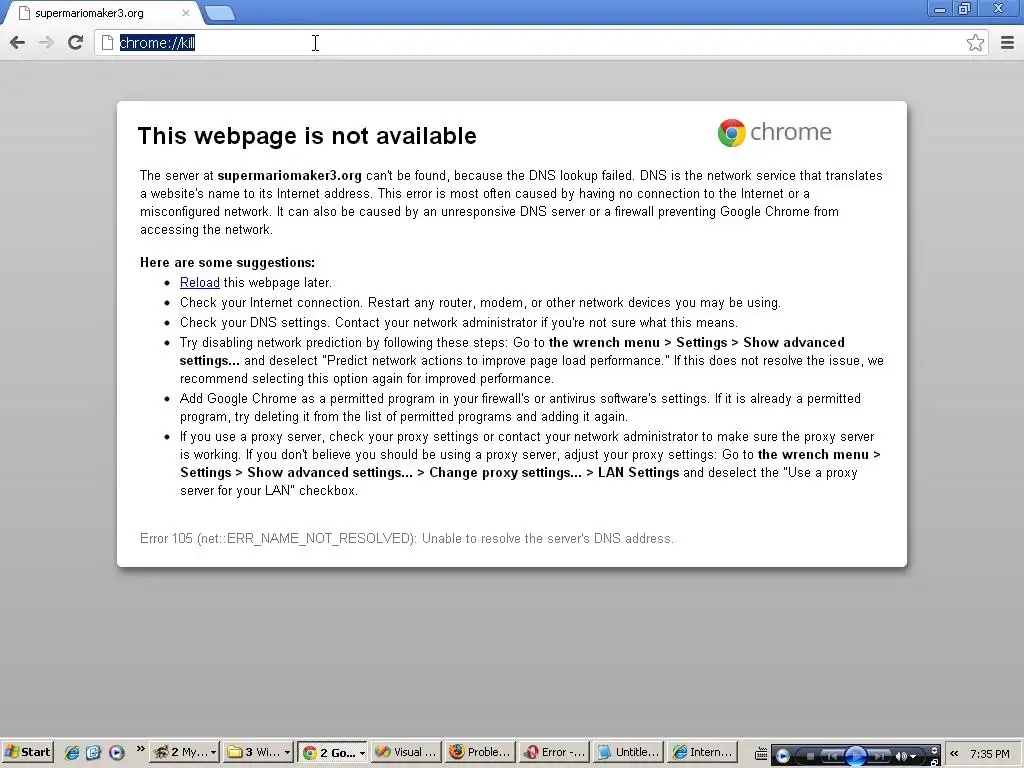Screen dimensions: 1024x768
Task: Close the supermariomaker3.org tab
Action: [x=185, y=12]
